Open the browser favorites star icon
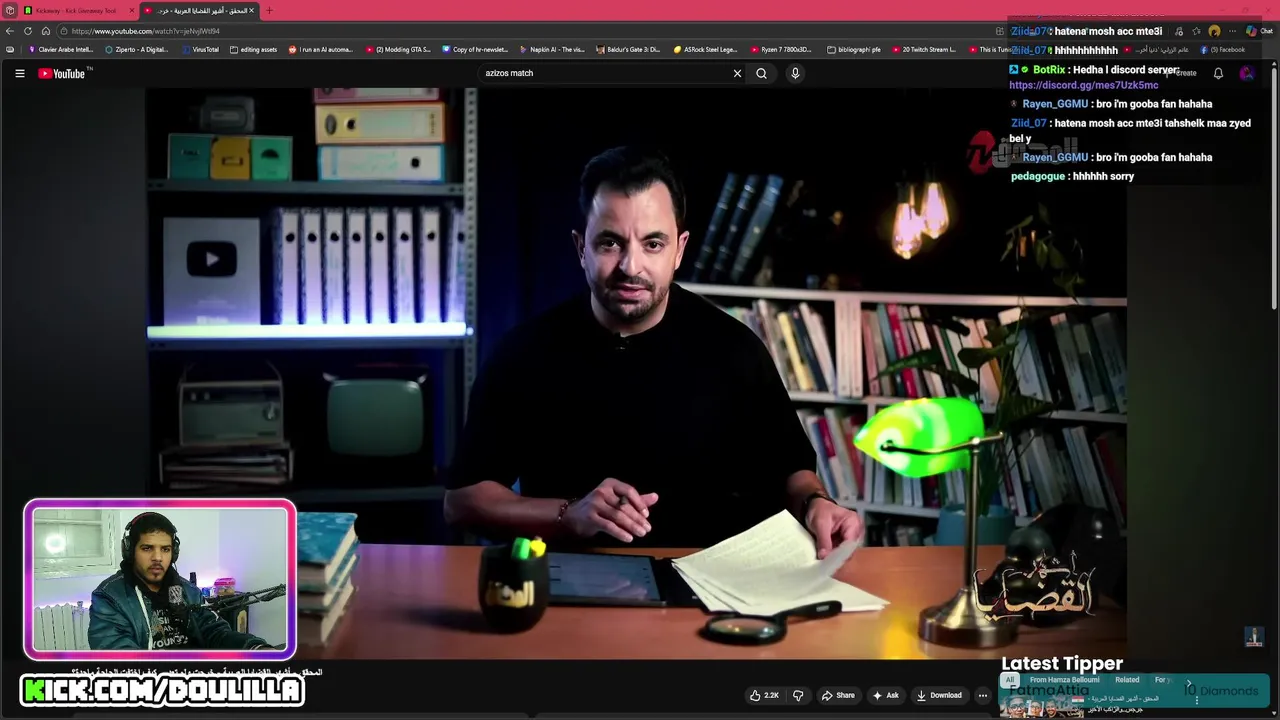 pyautogui.click(x=1196, y=31)
